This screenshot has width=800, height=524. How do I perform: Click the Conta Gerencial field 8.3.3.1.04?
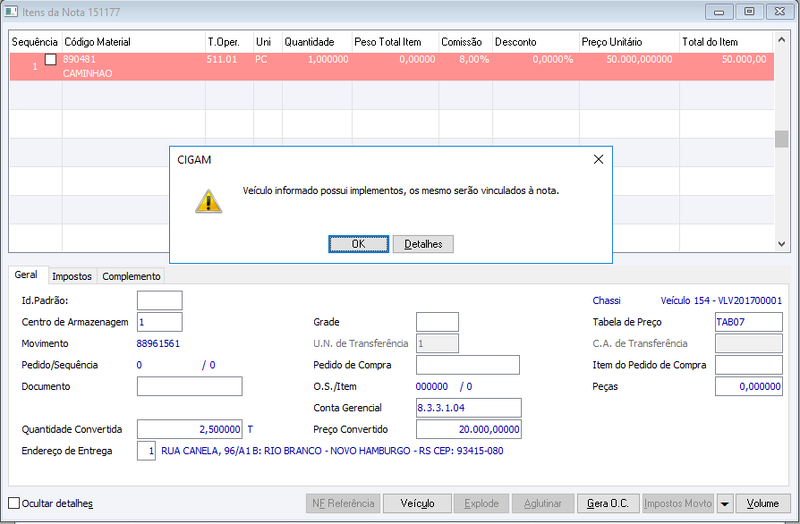click(x=469, y=408)
